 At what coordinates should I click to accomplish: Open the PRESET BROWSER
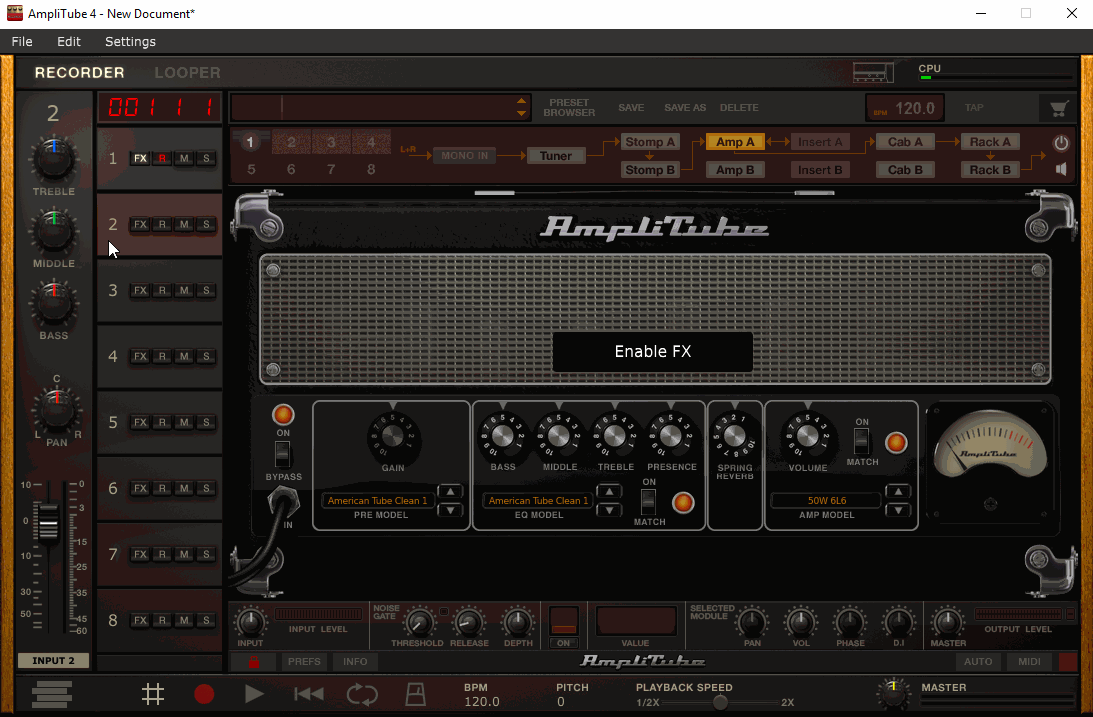569,108
